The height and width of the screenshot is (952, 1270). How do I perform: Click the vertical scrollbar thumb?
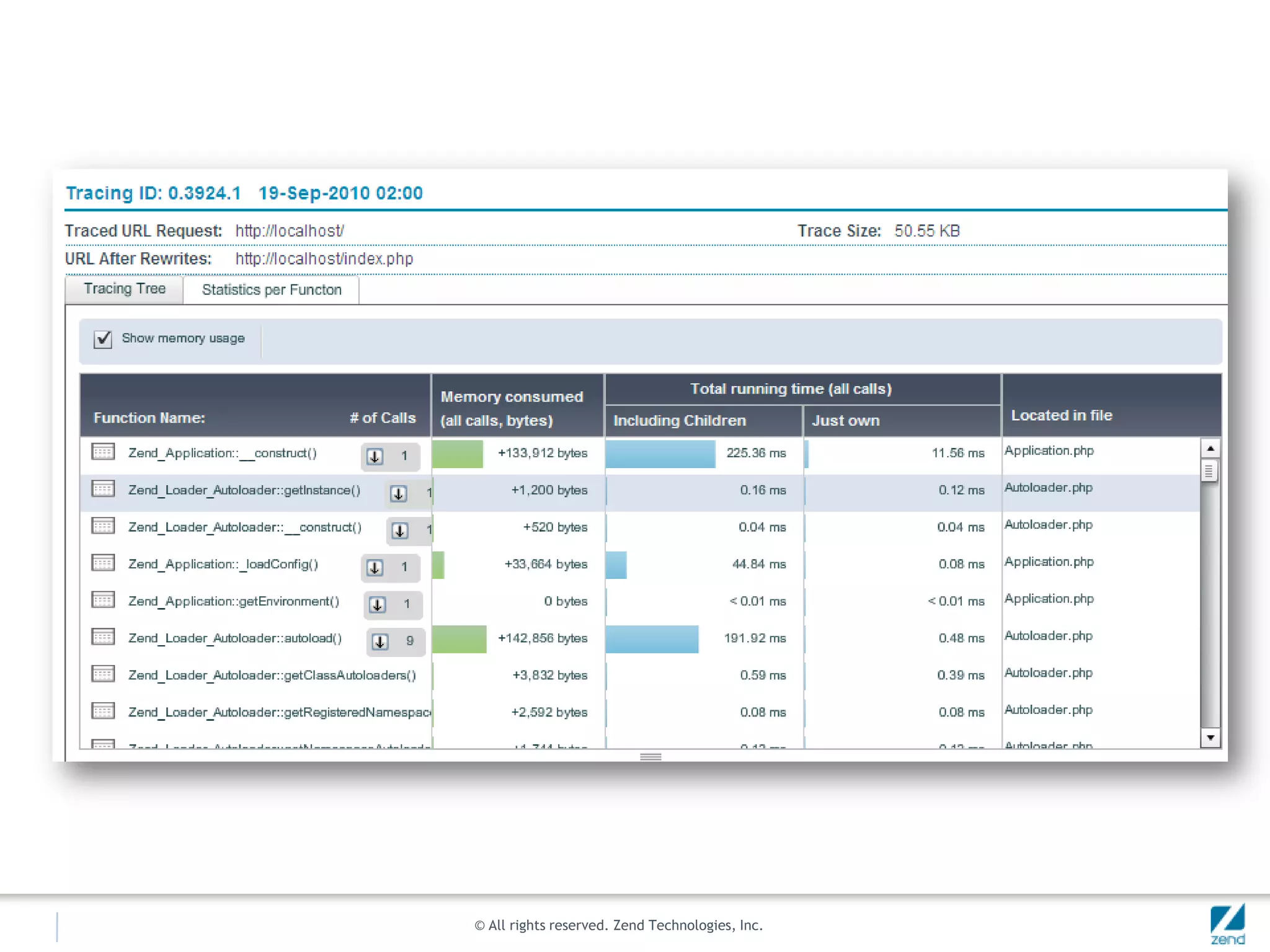[1209, 471]
